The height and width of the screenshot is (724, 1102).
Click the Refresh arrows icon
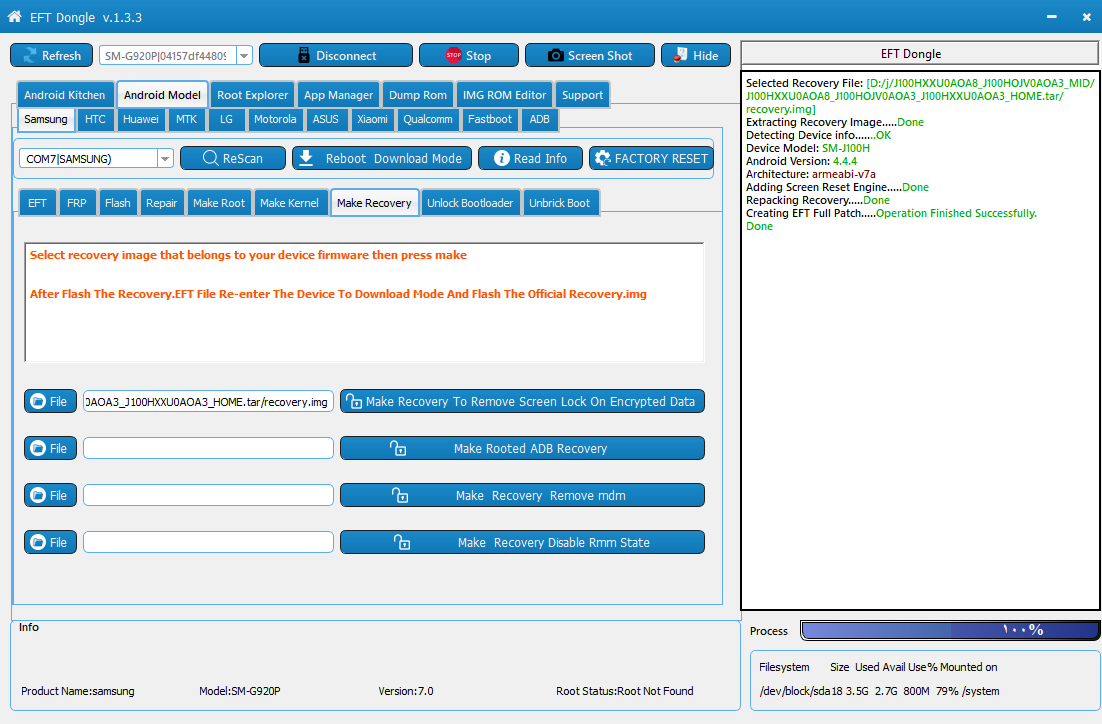[x=30, y=56]
